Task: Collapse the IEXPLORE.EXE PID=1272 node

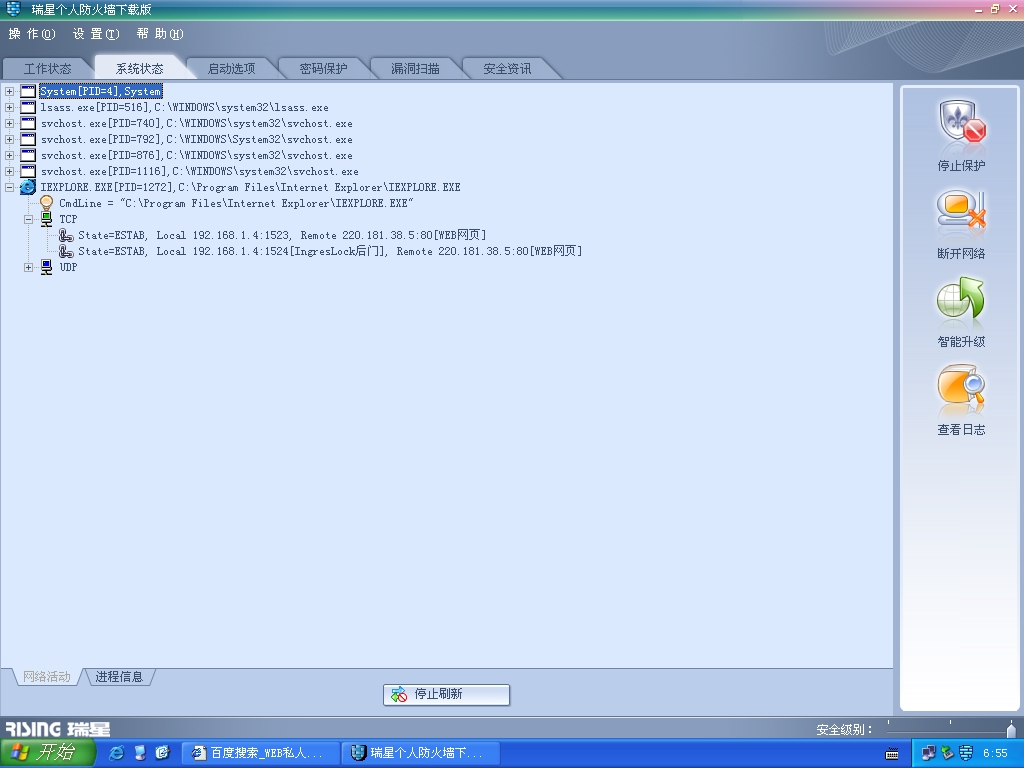Action: [x=9, y=187]
